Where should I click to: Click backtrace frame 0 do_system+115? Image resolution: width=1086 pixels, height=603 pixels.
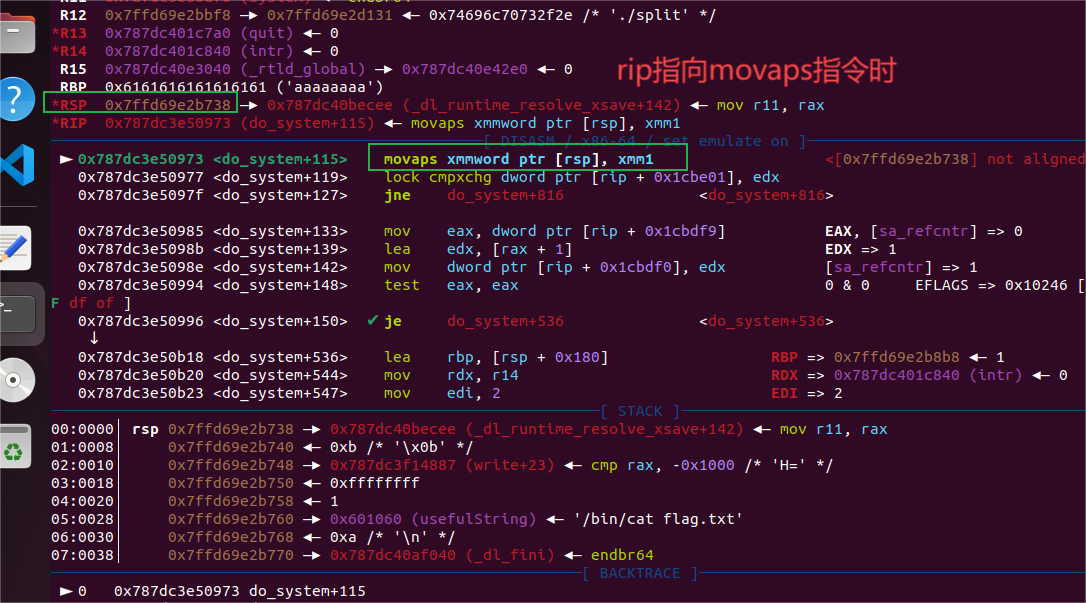click(x=240, y=591)
